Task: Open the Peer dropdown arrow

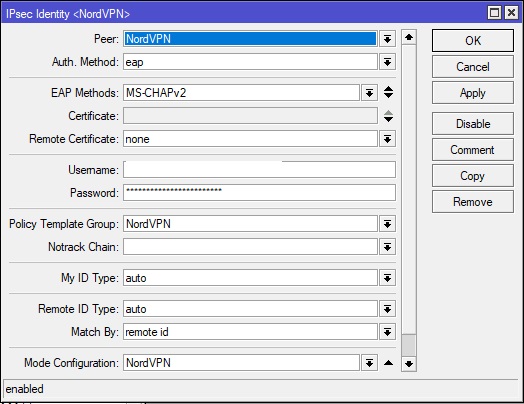Action: [x=387, y=39]
